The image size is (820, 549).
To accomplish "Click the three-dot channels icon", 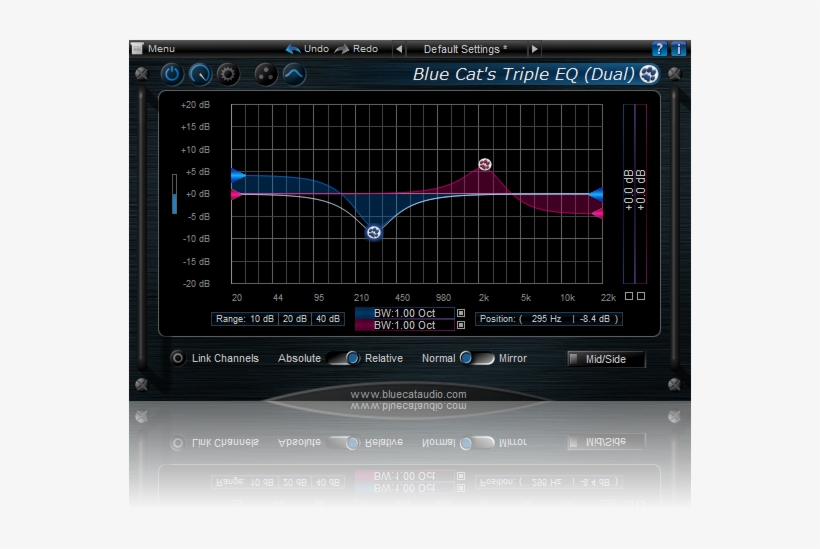I will pyautogui.click(x=266, y=74).
